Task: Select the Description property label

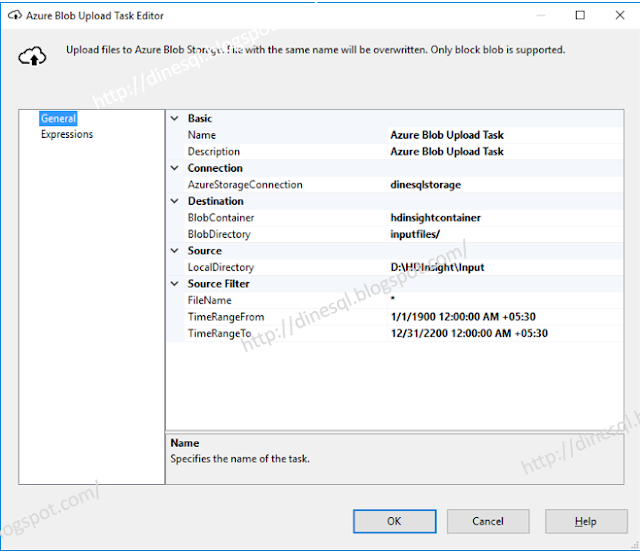Action: click(213, 152)
